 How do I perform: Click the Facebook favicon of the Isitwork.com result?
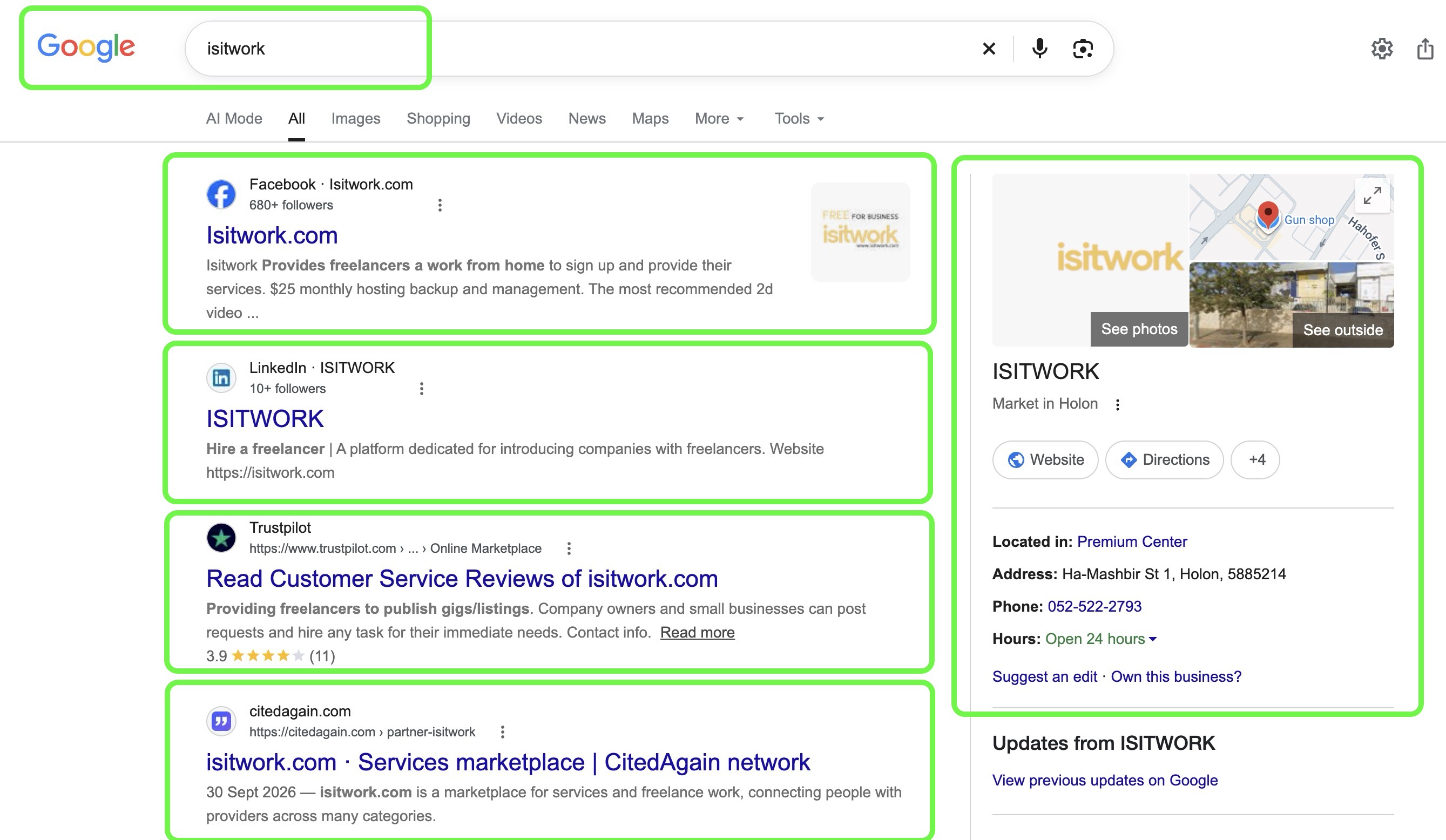221,194
